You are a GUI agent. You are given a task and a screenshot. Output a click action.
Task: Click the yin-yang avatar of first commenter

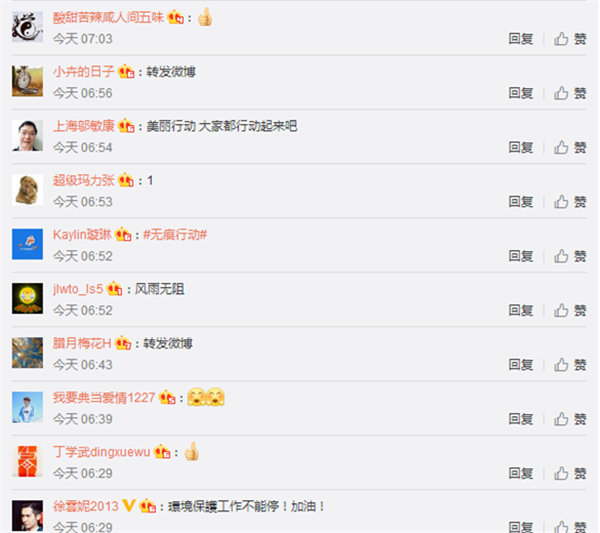[x=27, y=27]
